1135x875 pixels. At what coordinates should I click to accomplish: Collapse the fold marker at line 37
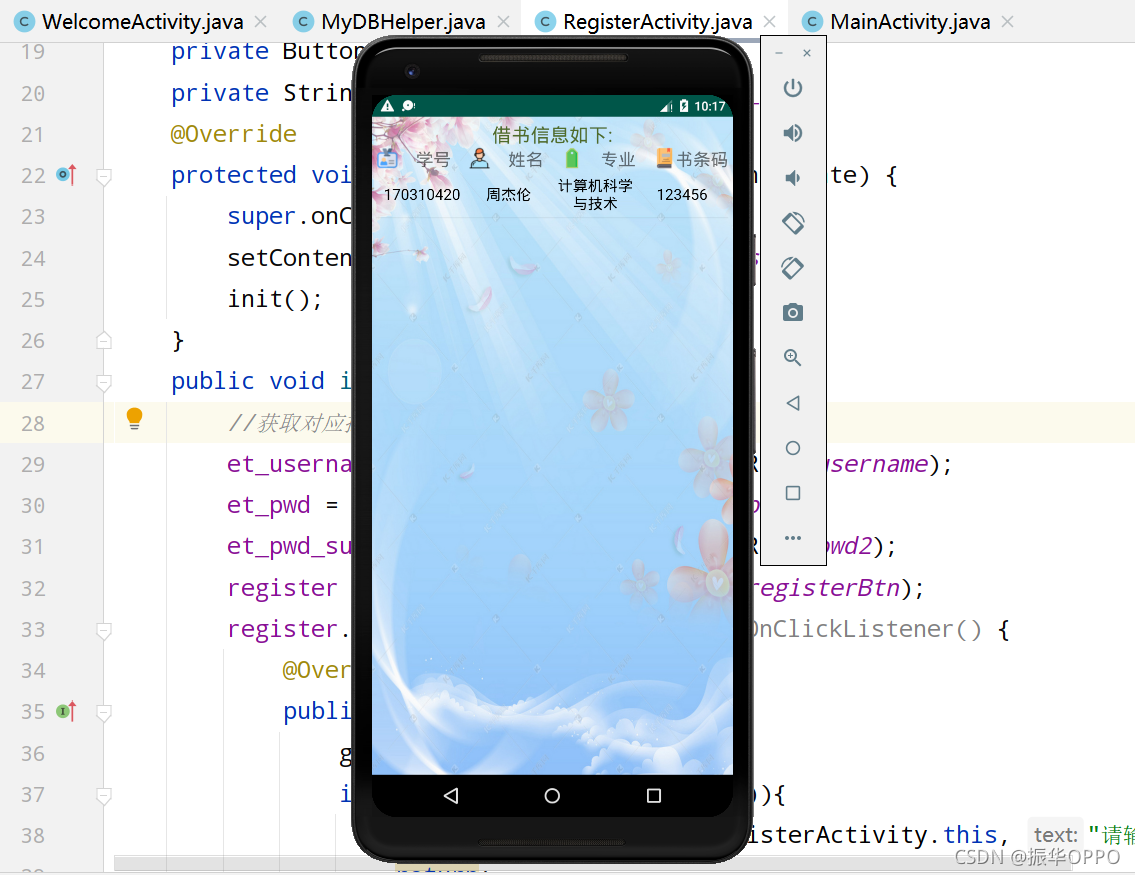tap(104, 796)
